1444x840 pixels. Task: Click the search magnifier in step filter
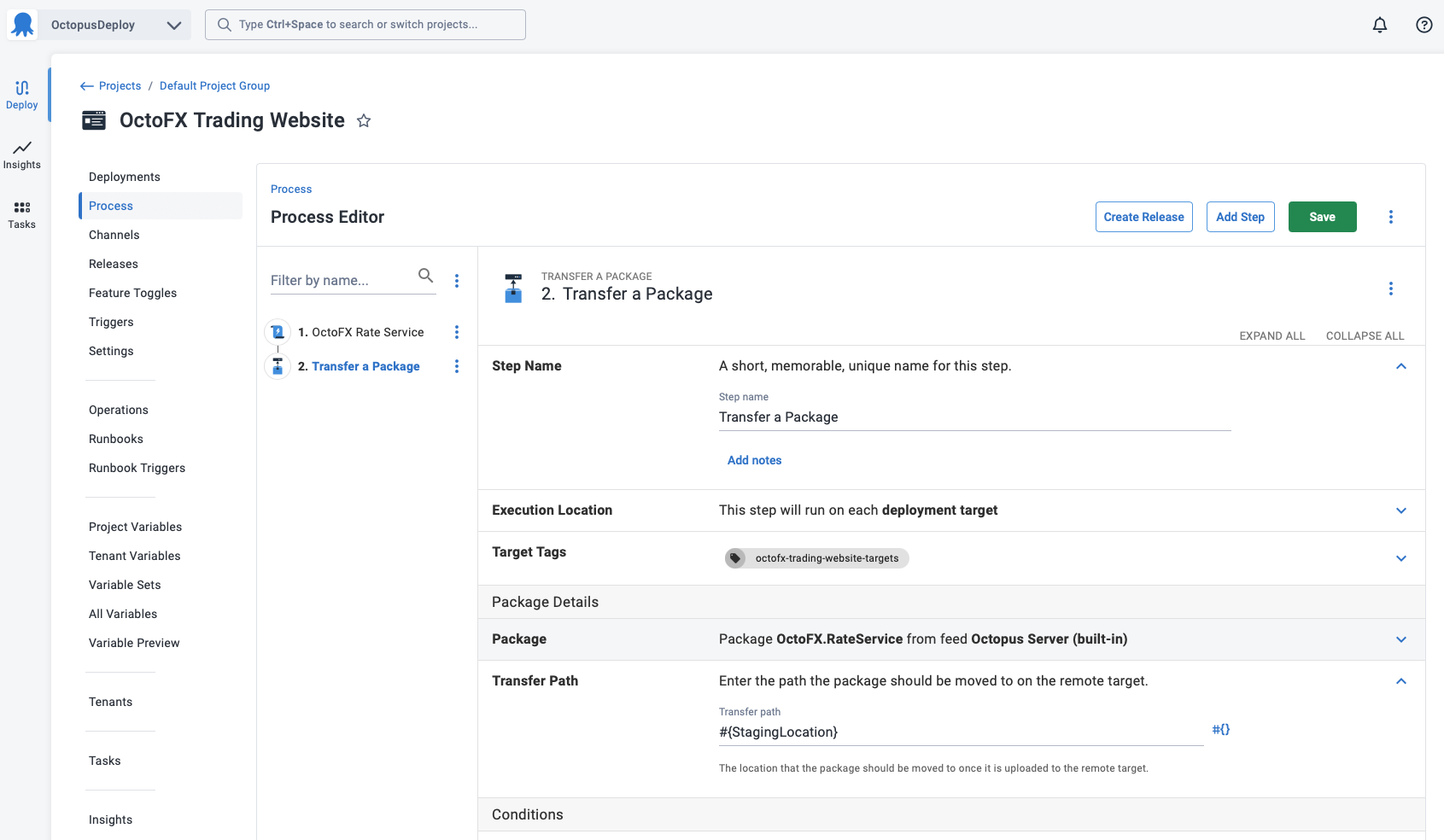(425, 275)
